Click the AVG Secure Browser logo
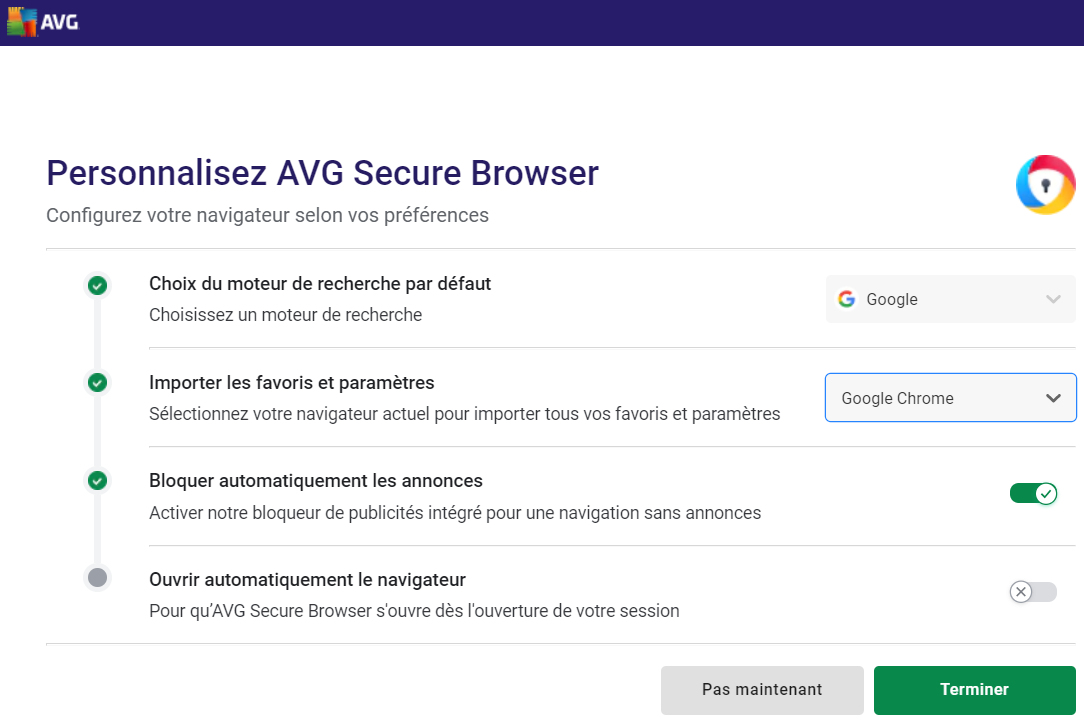1084x722 pixels. (1045, 185)
